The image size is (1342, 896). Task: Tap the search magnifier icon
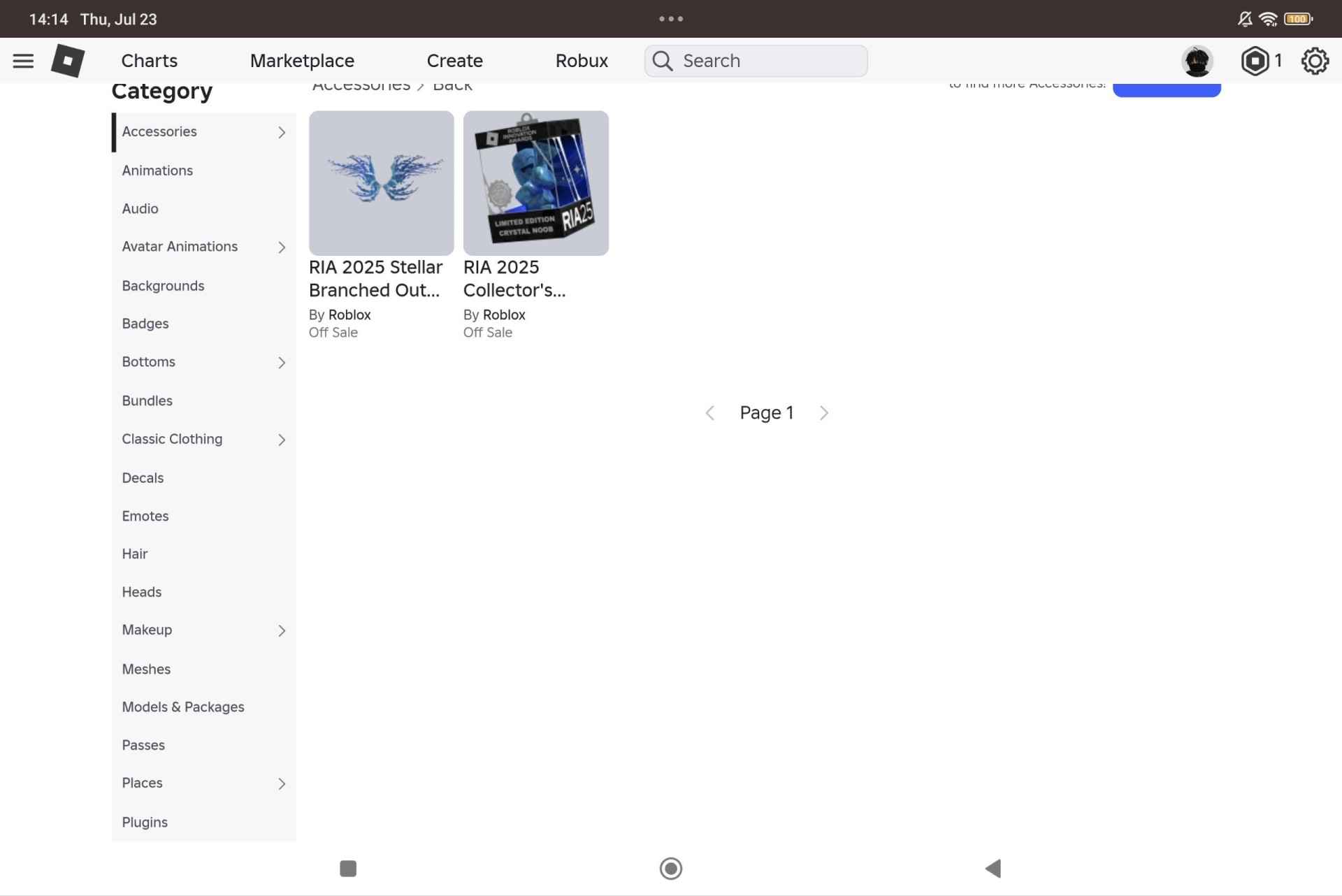663,61
